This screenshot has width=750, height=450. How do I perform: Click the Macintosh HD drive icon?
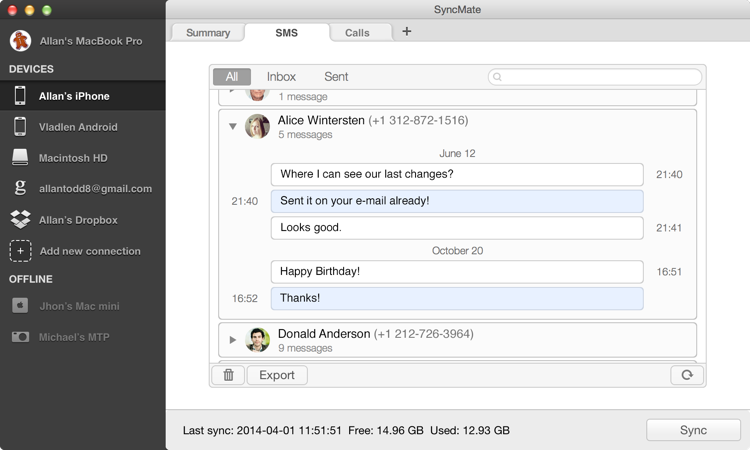coord(20,157)
